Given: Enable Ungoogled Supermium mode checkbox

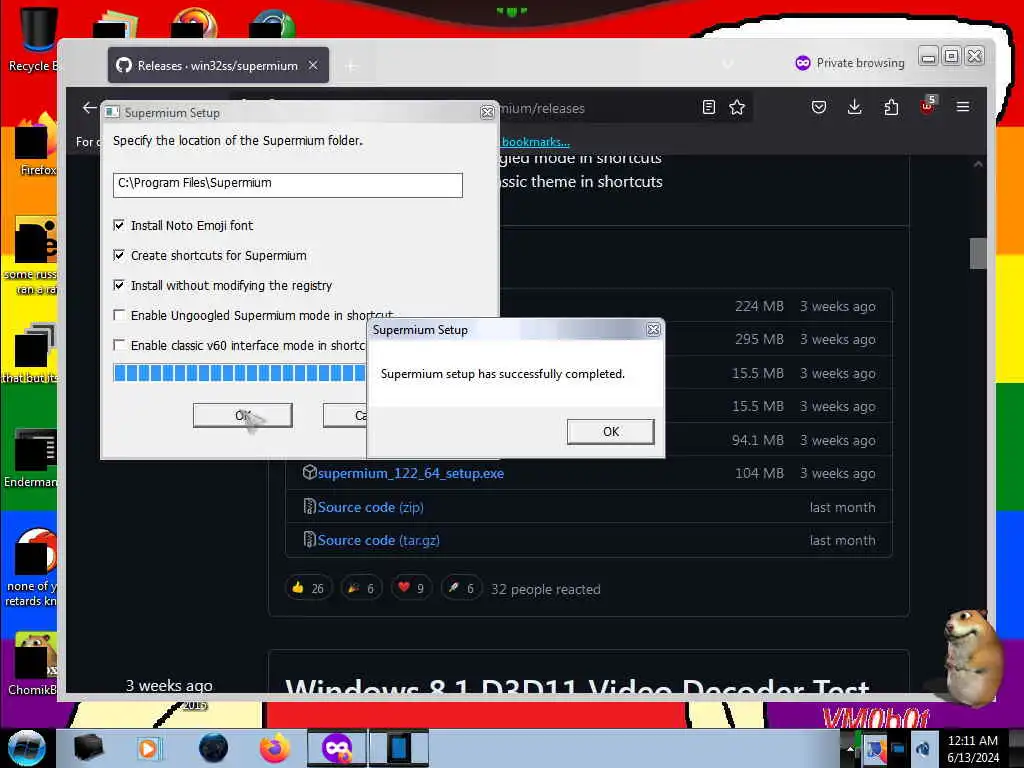Looking at the screenshot, I should click(119, 315).
